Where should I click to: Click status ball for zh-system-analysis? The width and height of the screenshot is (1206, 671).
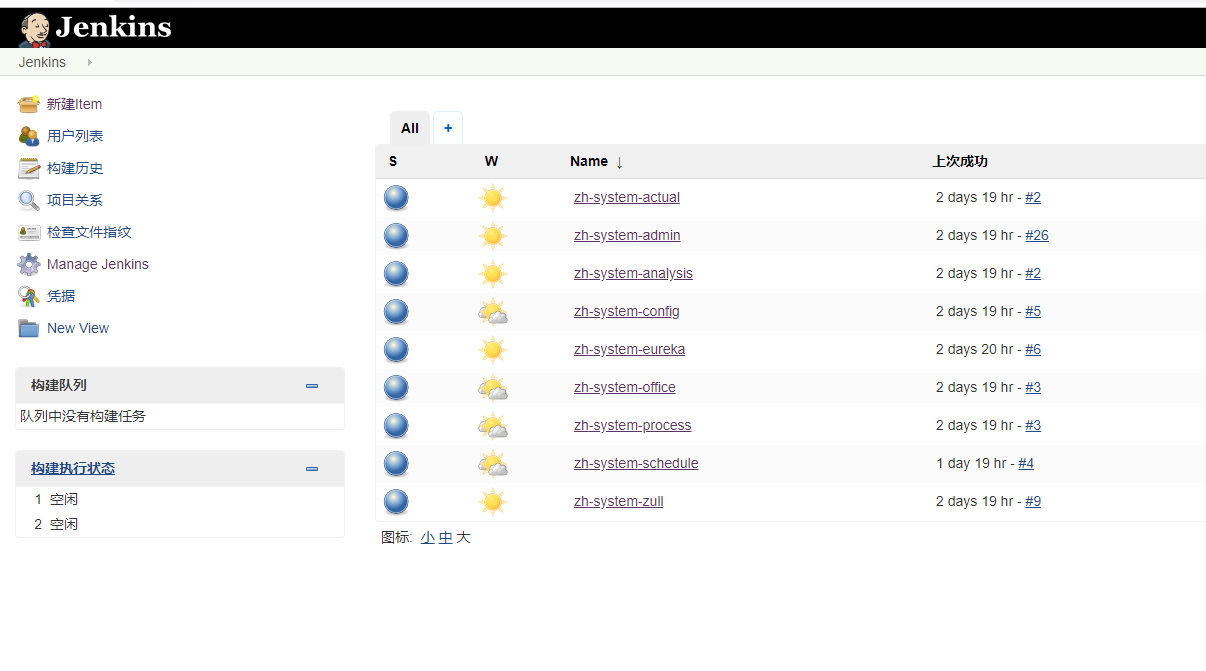[396, 274]
